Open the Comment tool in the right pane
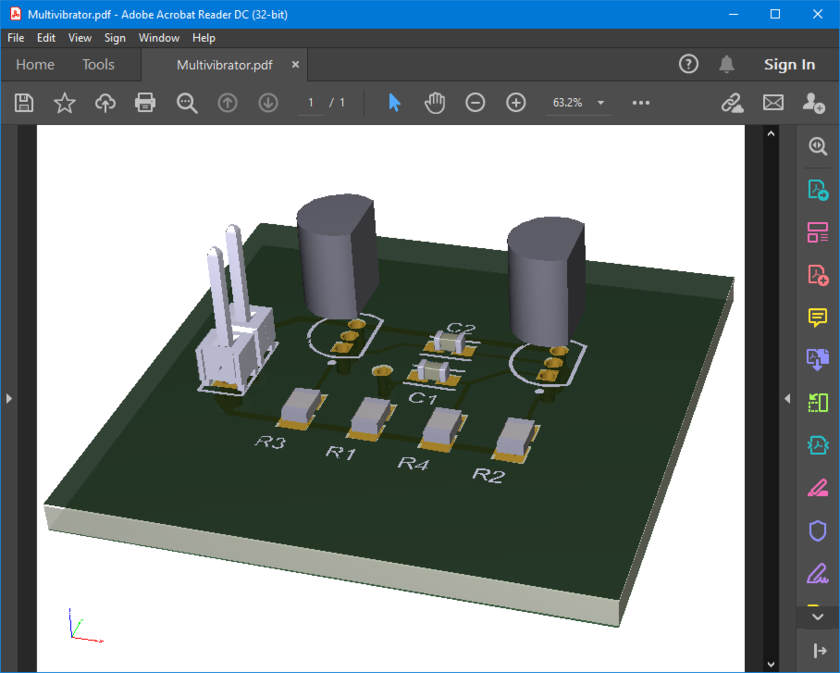The image size is (840, 673). coord(818,317)
